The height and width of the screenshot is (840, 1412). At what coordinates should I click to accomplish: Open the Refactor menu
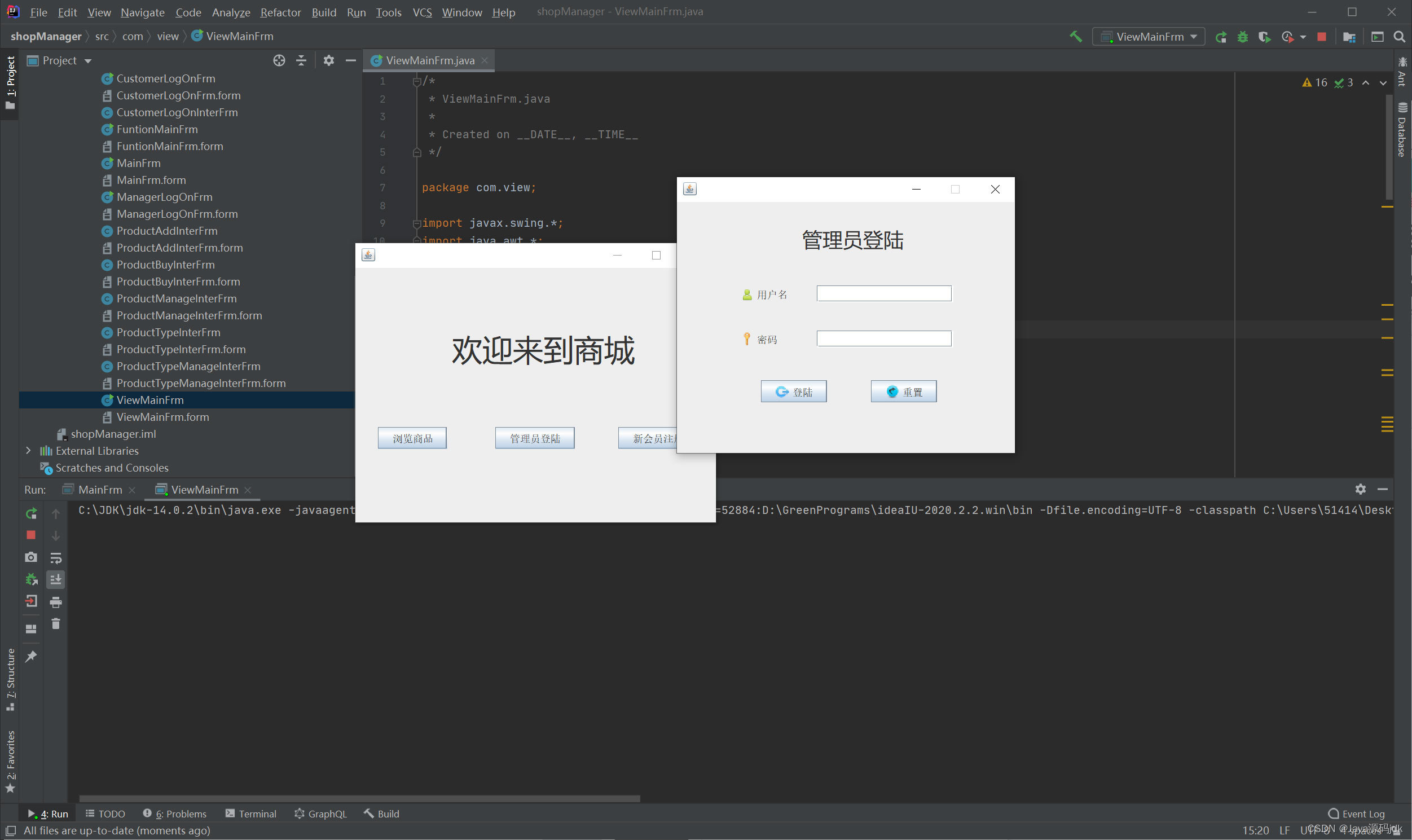click(280, 12)
